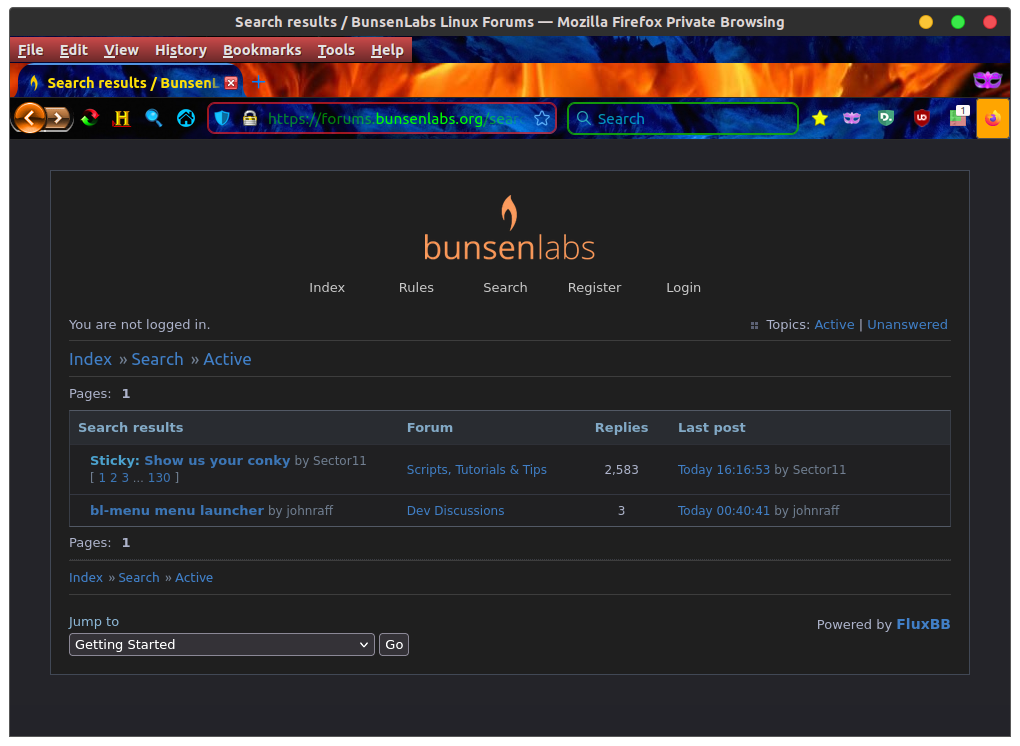Viewport: 1020px width, 746px height.
Task: Open the Bookmarks menu
Action: click(262, 50)
